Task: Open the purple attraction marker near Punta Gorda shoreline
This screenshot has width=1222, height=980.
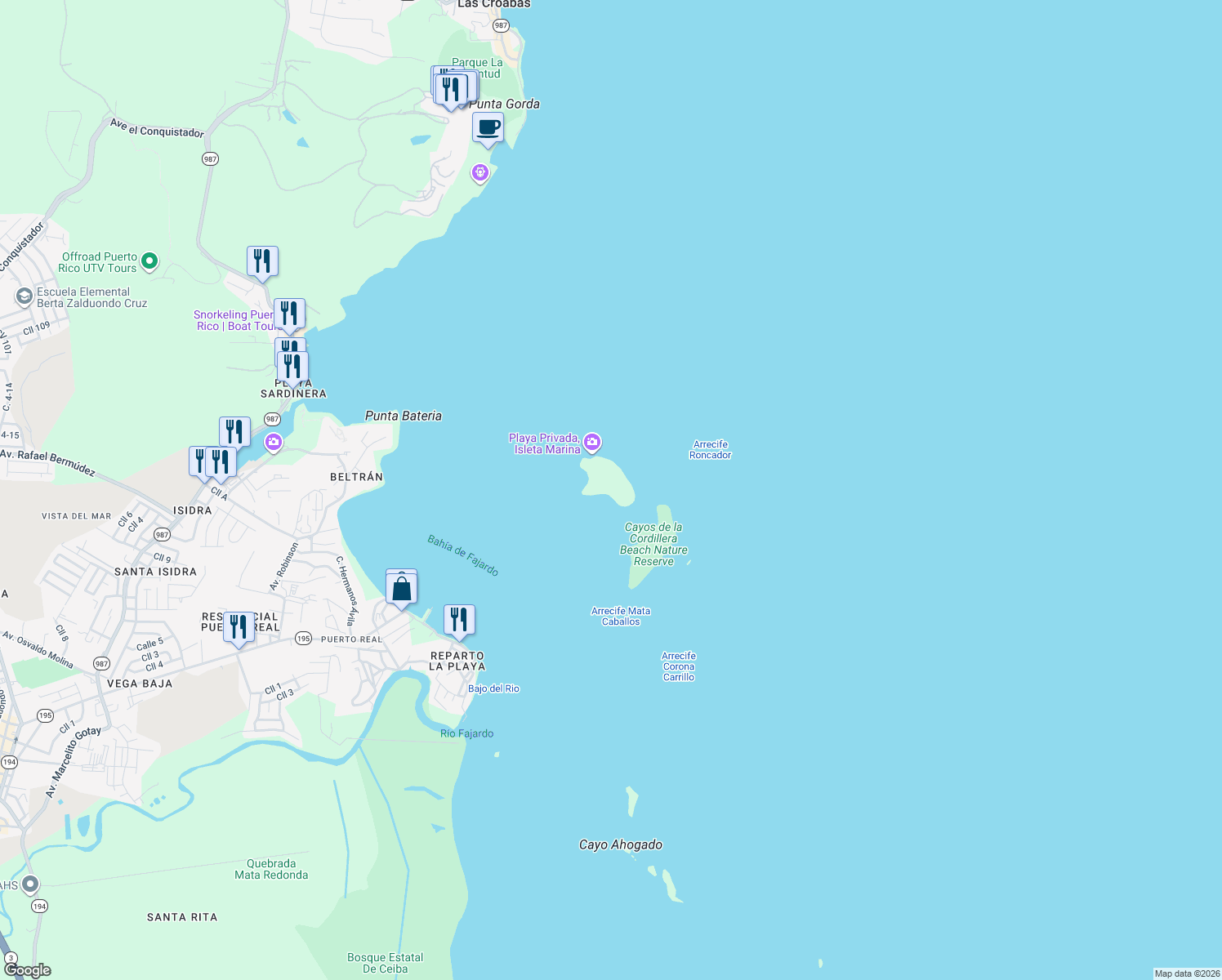Action: [x=479, y=172]
